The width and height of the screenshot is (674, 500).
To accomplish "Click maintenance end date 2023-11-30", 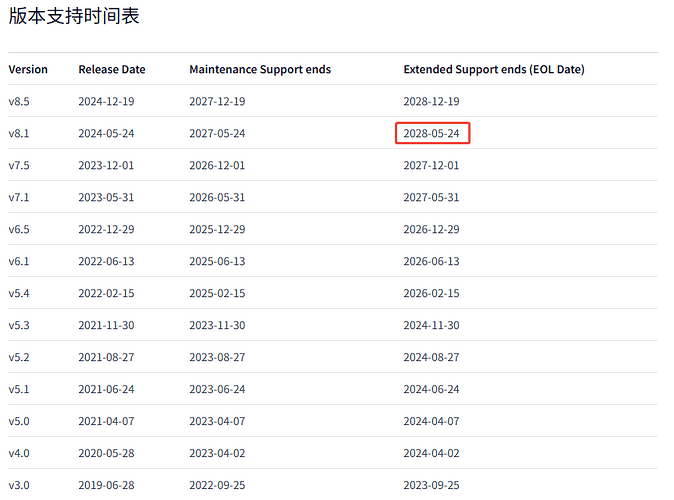I will point(217,325).
